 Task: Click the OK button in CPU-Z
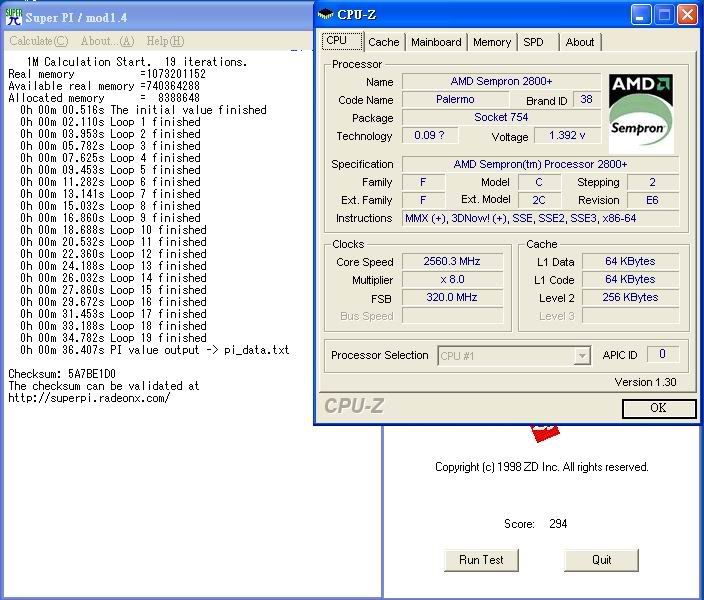(x=659, y=408)
